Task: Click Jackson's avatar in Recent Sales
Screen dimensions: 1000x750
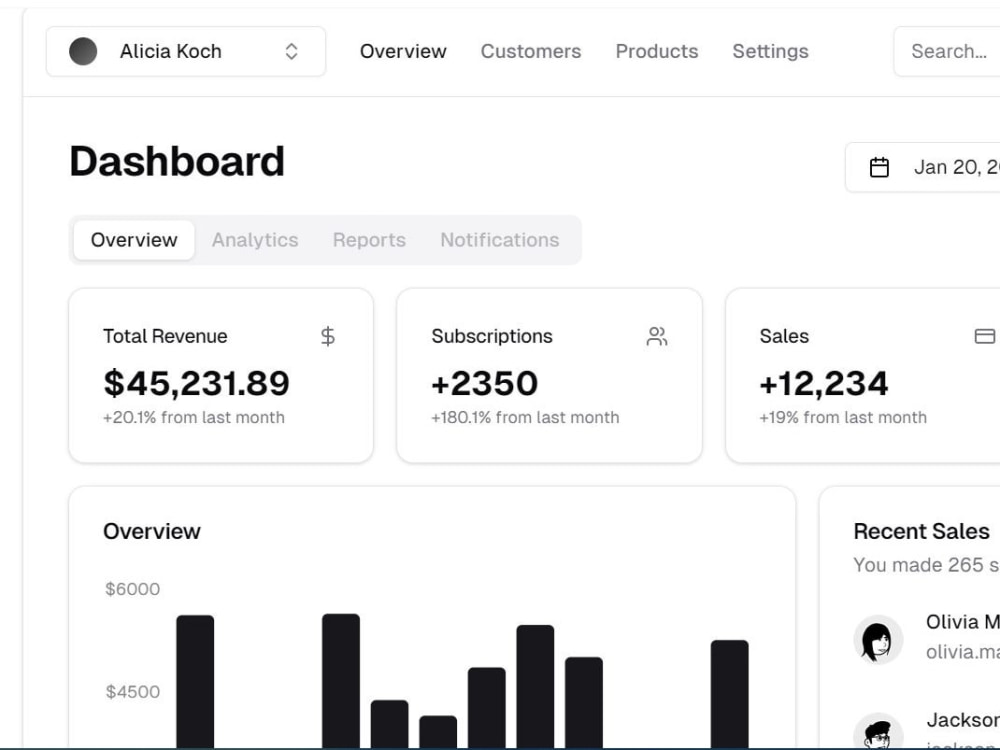Action: point(878,732)
